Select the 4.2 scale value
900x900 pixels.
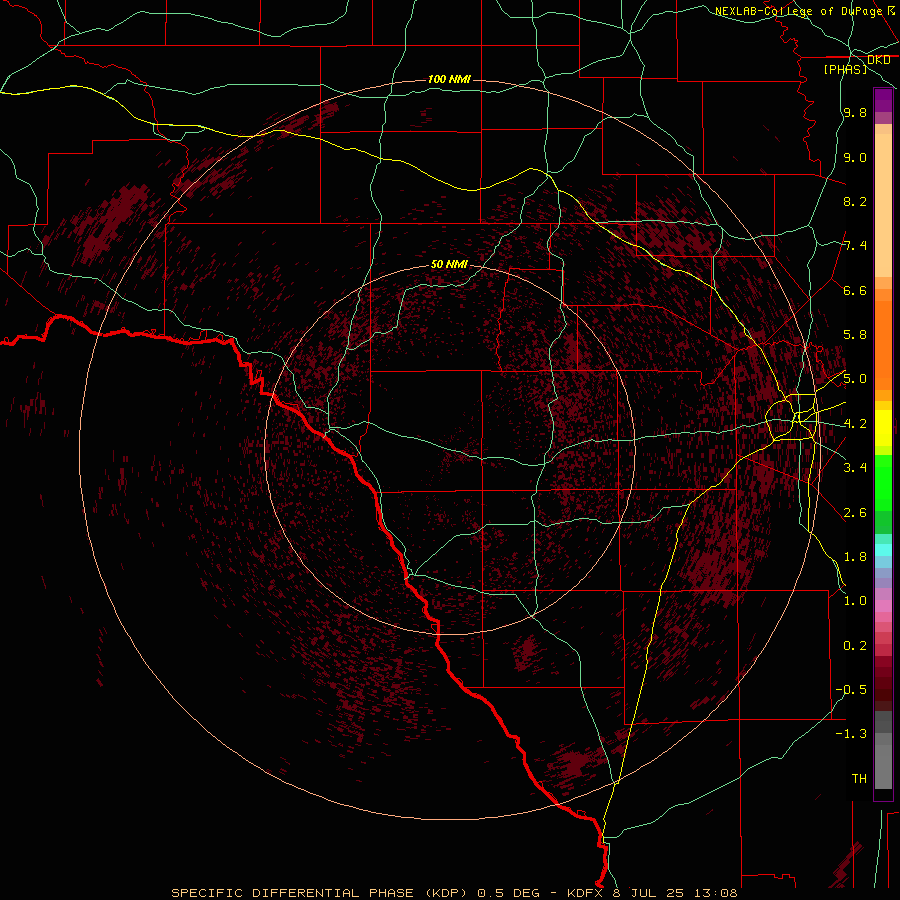pos(855,424)
